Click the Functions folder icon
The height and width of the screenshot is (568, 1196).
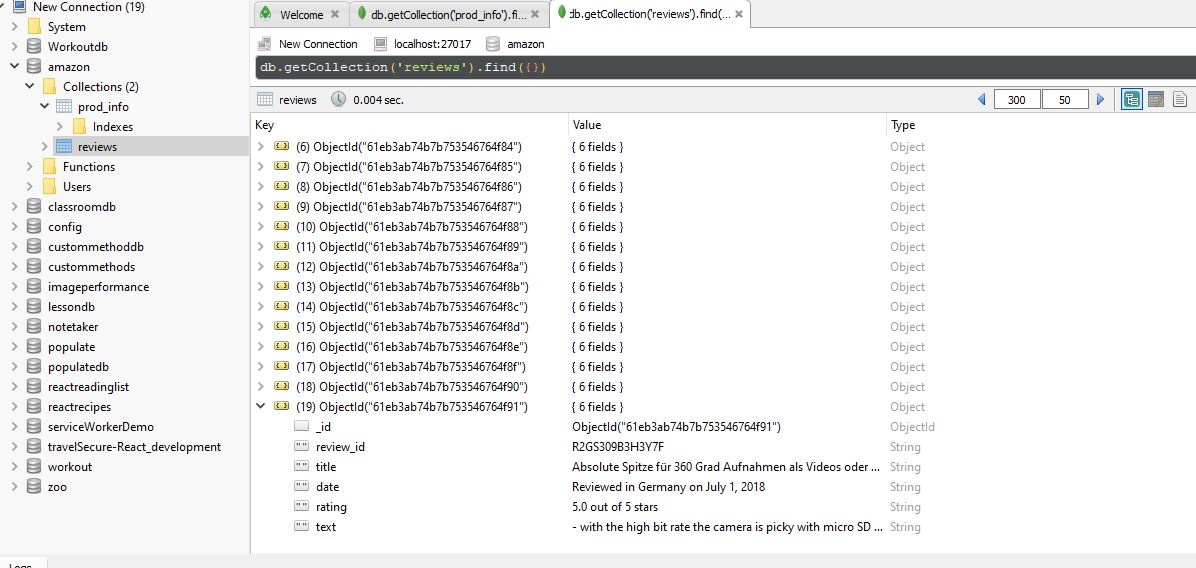49,166
